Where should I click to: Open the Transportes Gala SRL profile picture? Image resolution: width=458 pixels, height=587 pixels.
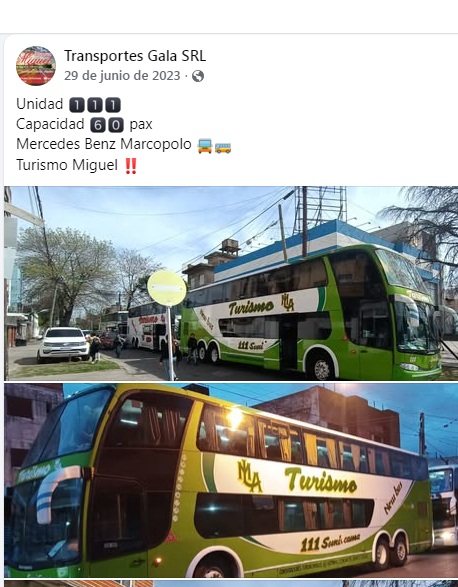coord(36,66)
